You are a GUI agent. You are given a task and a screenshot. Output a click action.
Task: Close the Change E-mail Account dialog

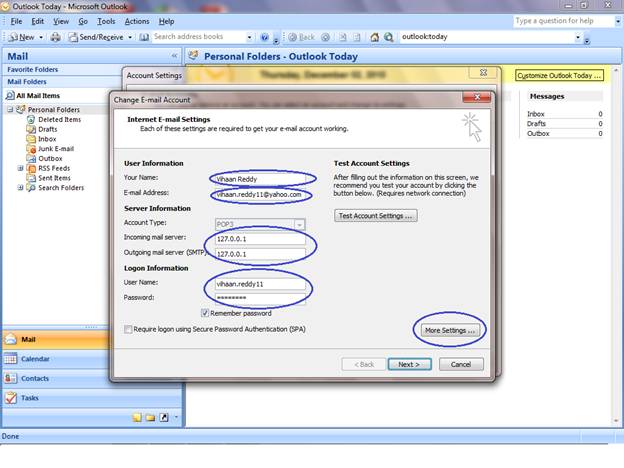pyautogui.click(x=477, y=97)
